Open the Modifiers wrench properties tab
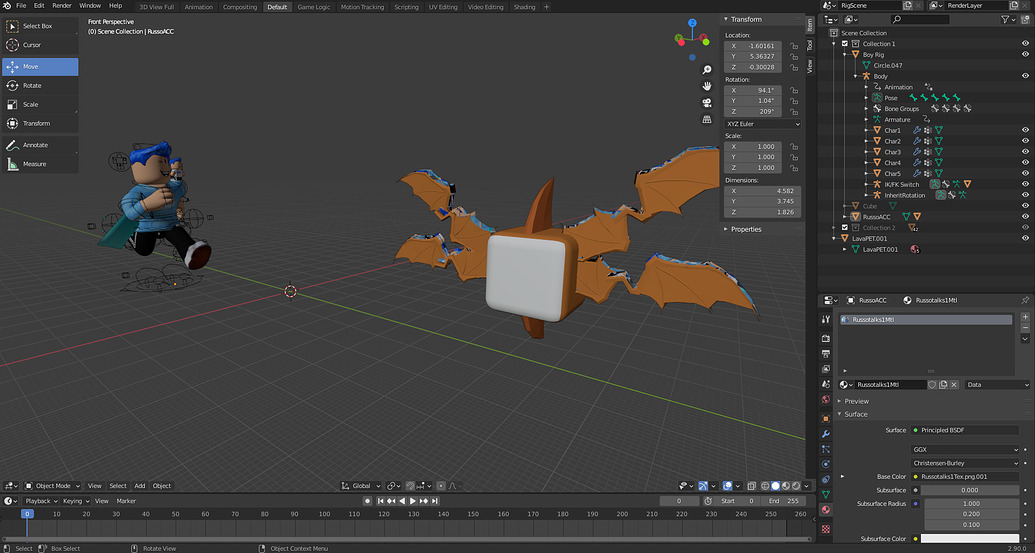 tap(826, 434)
